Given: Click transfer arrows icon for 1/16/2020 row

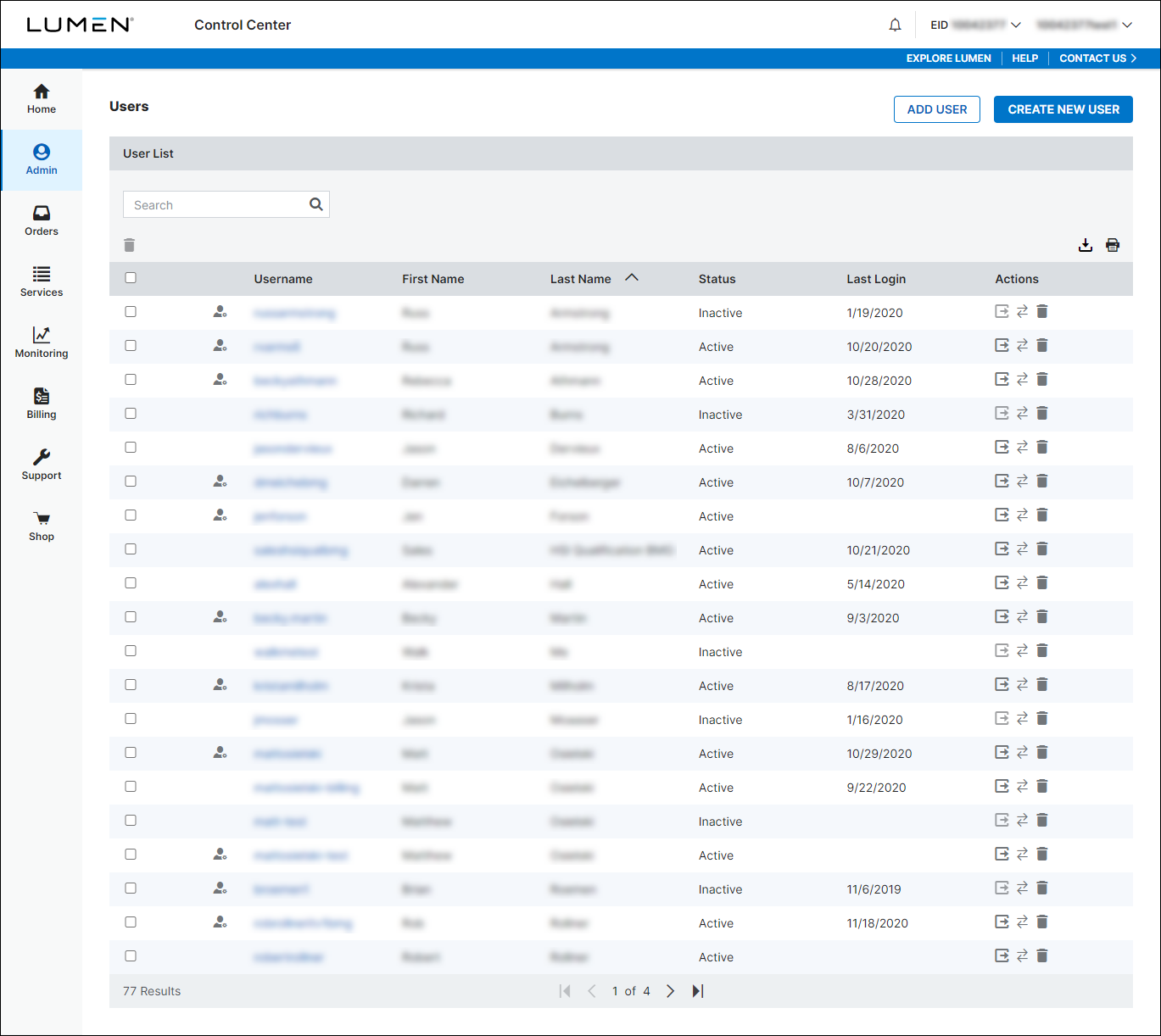Looking at the screenshot, I should 1022,718.
